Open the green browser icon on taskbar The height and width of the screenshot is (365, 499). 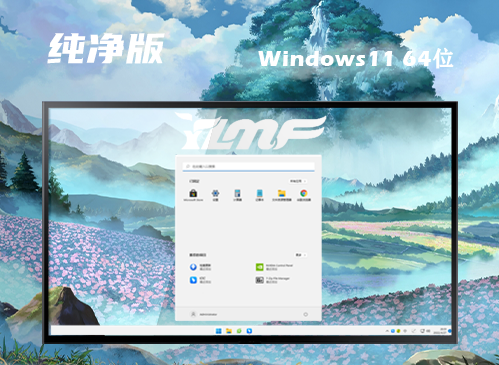(x=239, y=331)
